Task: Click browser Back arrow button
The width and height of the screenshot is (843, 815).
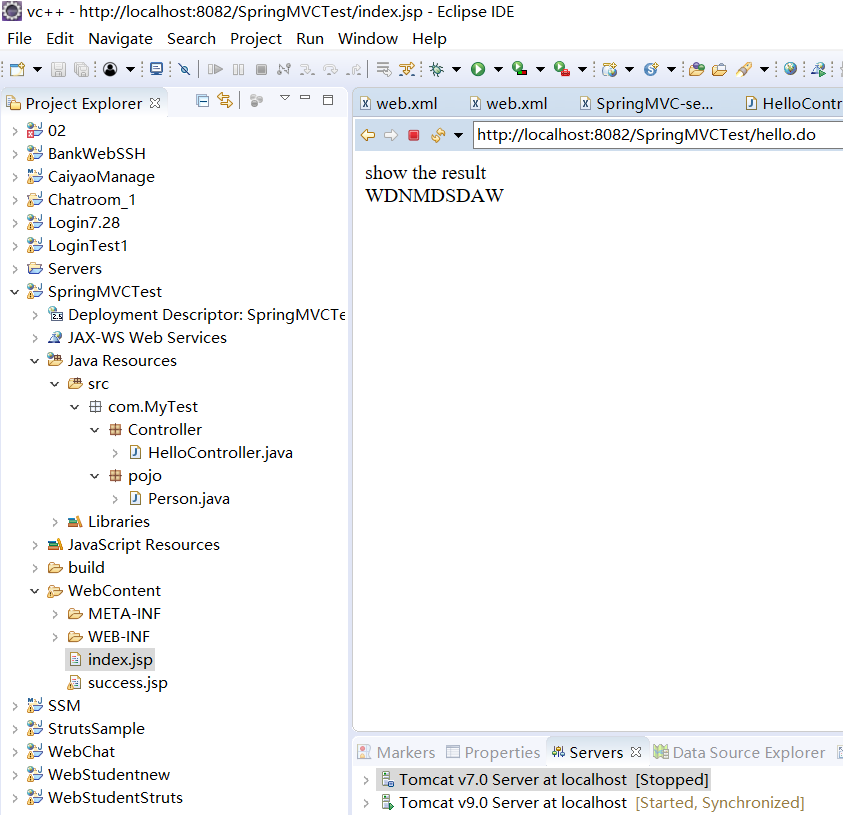Action: [368, 135]
